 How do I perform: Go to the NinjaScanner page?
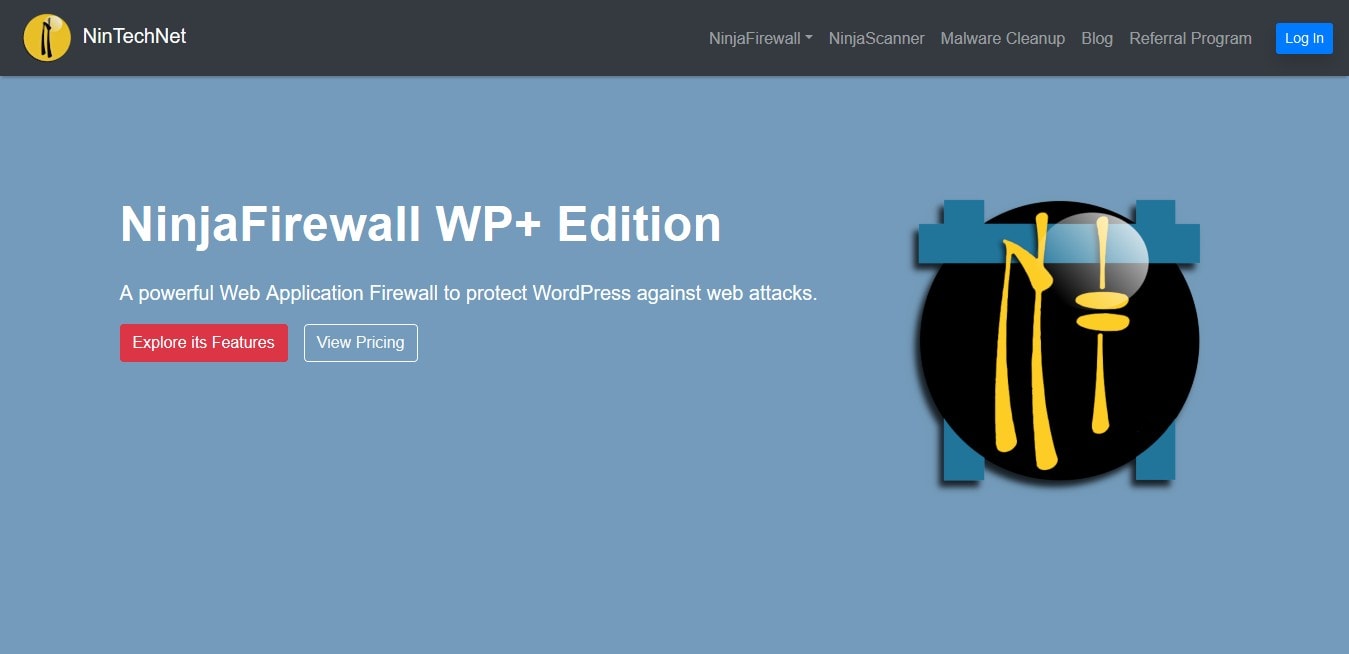point(877,38)
